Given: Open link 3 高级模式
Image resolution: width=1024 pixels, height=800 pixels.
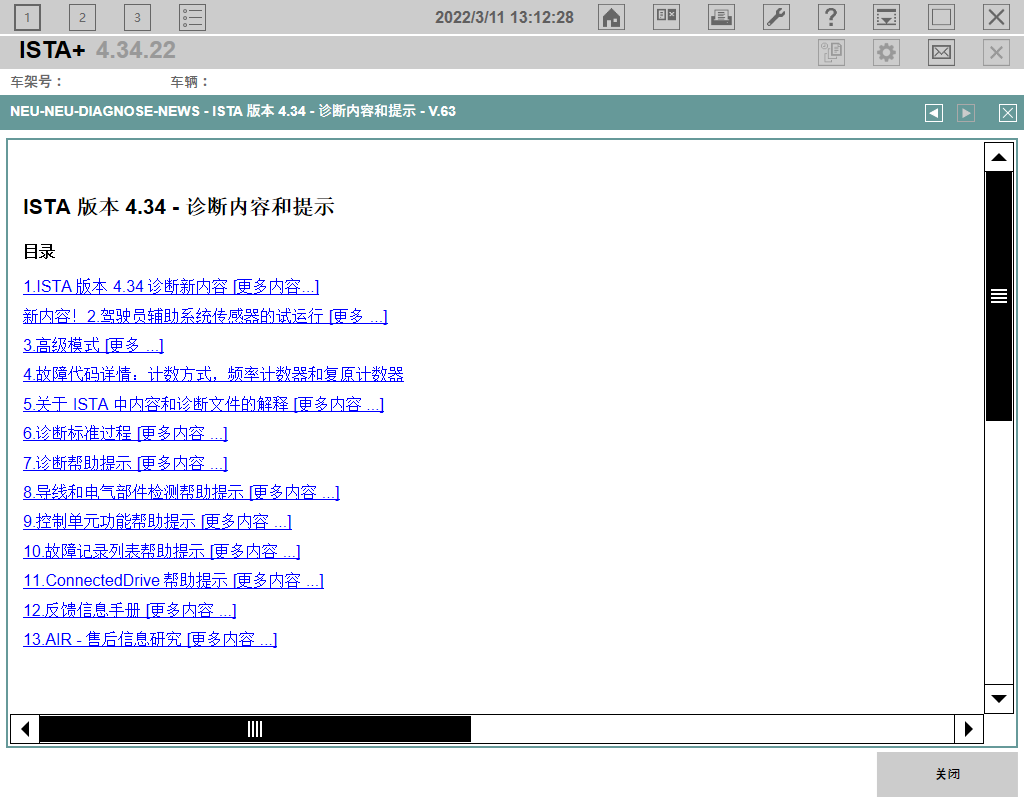Looking at the screenshot, I should [x=93, y=345].
